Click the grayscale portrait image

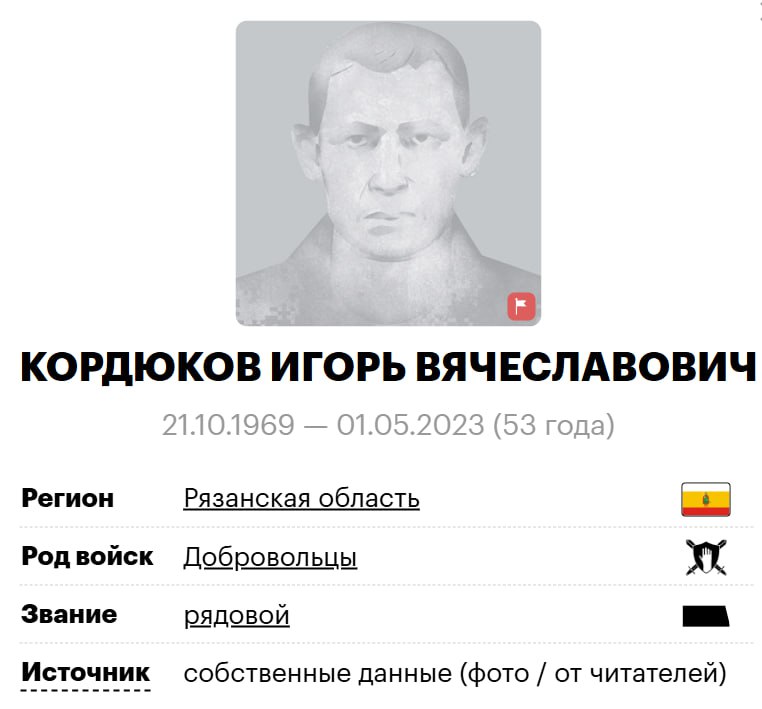(x=388, y=173)
